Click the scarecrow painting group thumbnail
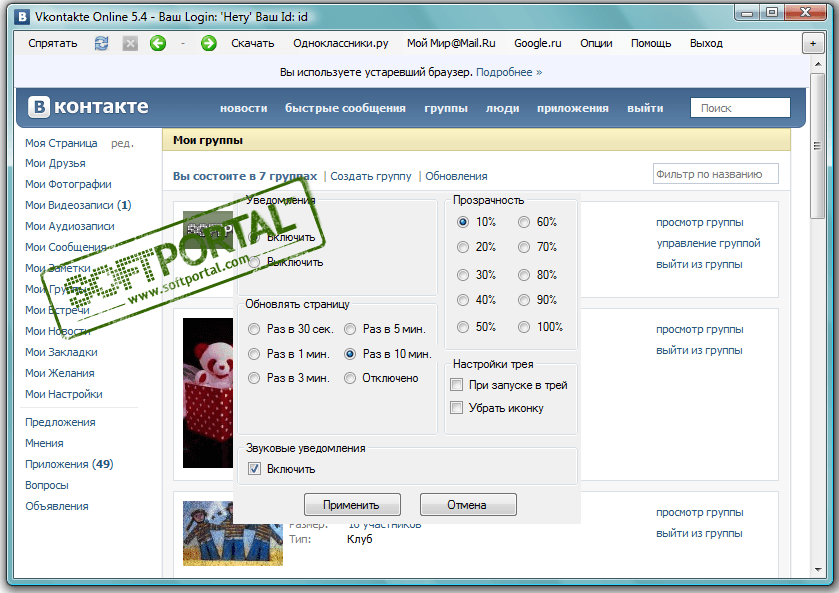 [233, 533]
